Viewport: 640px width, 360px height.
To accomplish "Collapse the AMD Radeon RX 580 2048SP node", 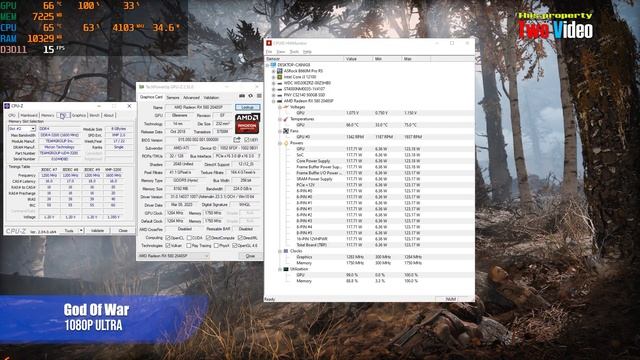I will coord(273,101).
